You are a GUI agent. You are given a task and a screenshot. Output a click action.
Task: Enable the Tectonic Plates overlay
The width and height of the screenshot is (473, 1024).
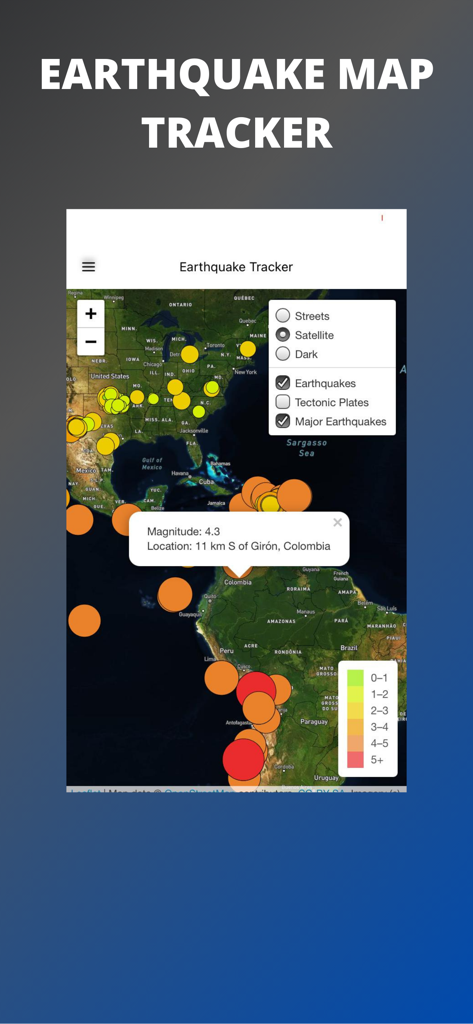[282, 402]
